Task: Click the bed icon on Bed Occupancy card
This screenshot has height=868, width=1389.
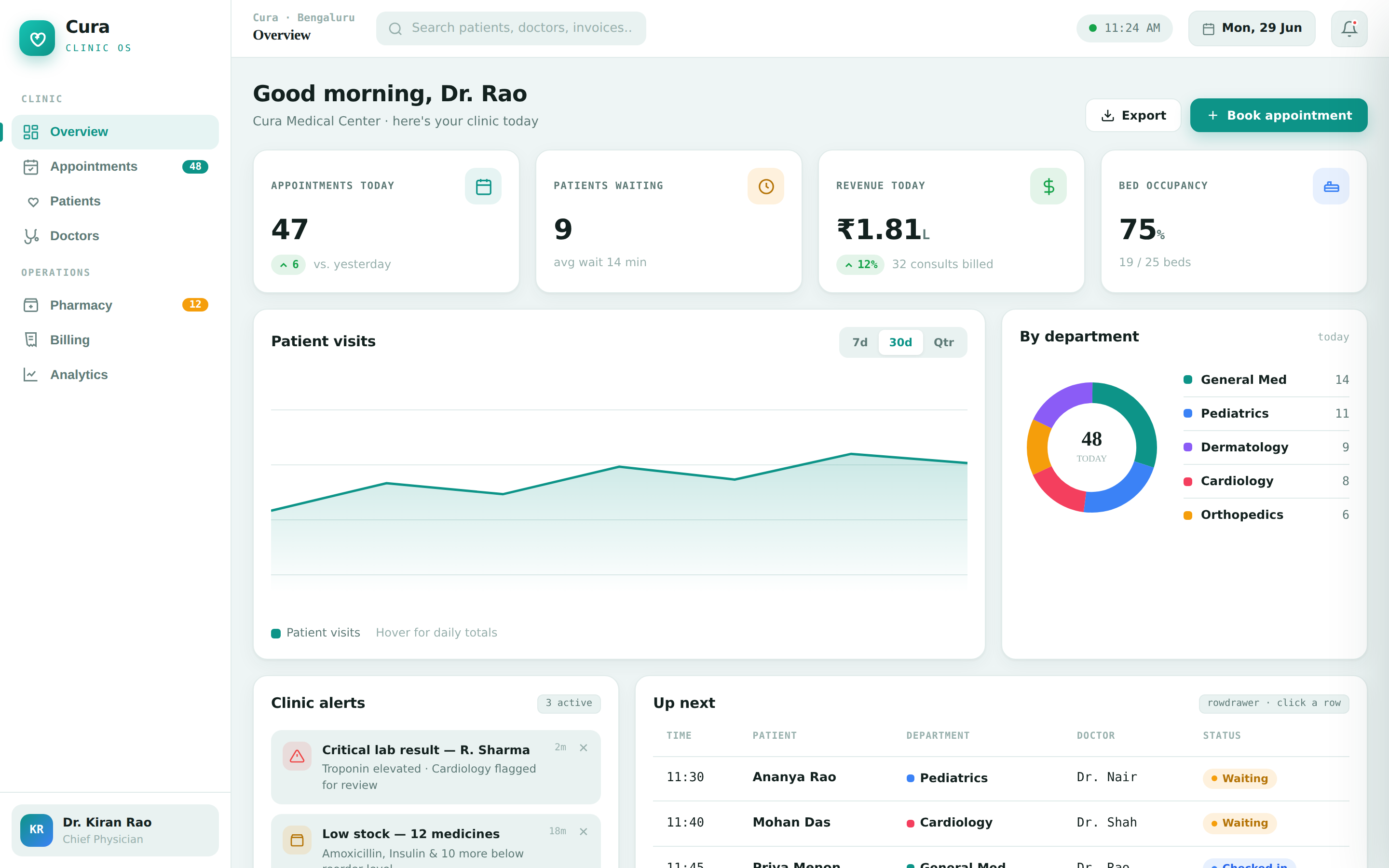Action: pos(1331,186)
